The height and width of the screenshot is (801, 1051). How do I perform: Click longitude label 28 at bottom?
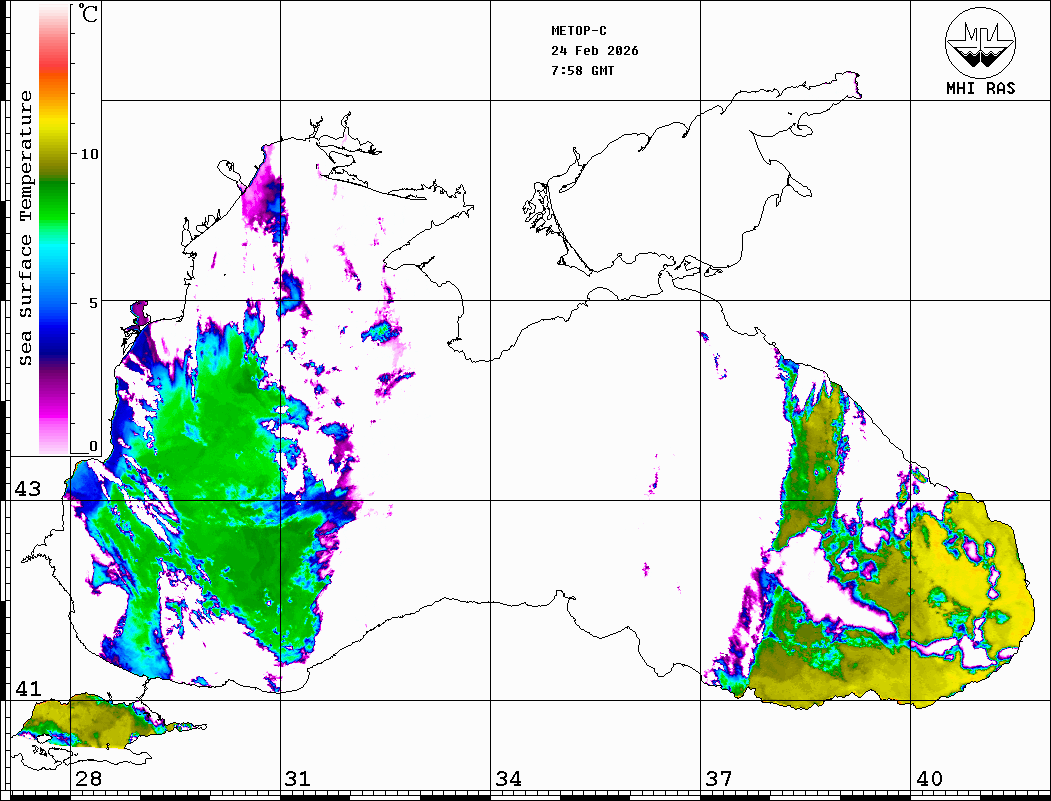88,779
